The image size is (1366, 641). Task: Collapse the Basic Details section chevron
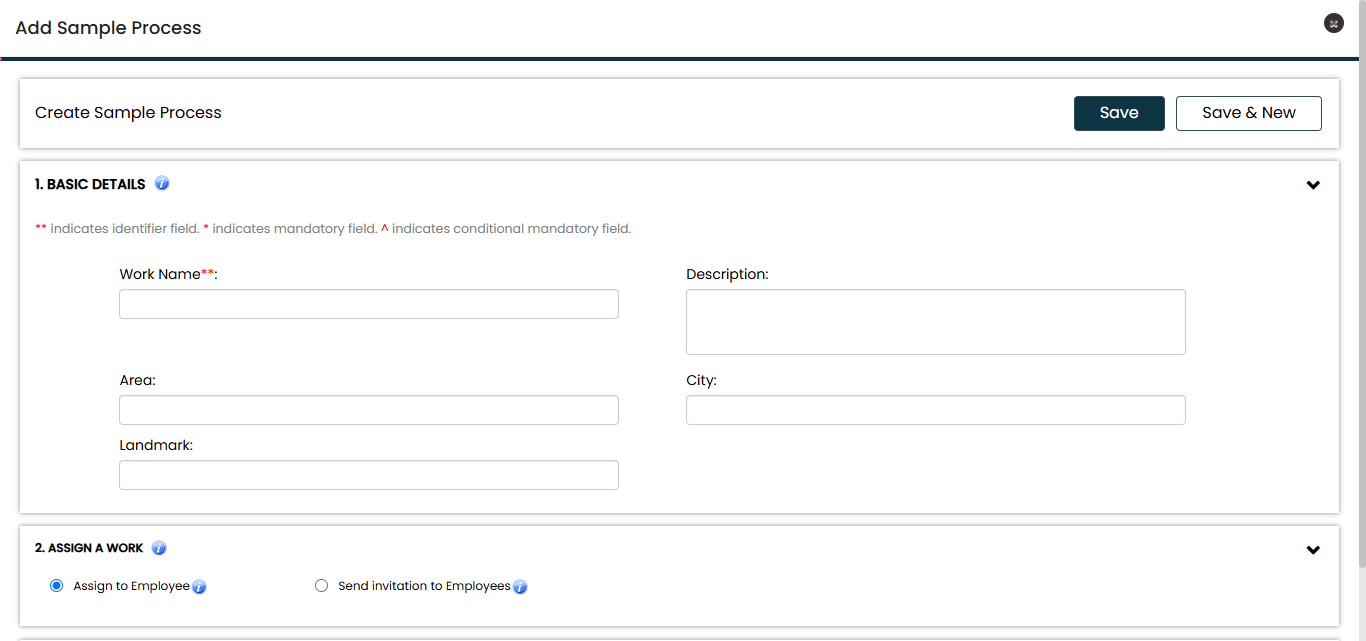(x=1313, y=185)
